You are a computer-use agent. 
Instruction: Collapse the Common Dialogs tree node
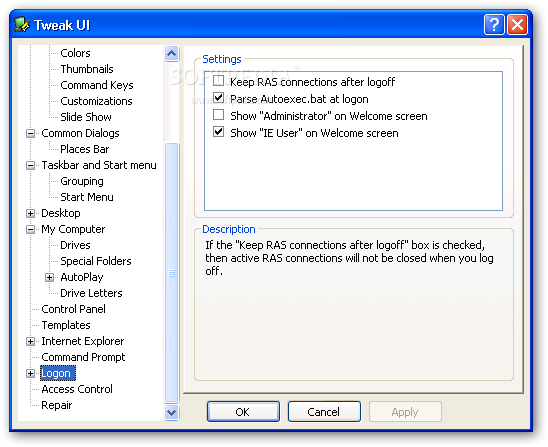(30, 133)
